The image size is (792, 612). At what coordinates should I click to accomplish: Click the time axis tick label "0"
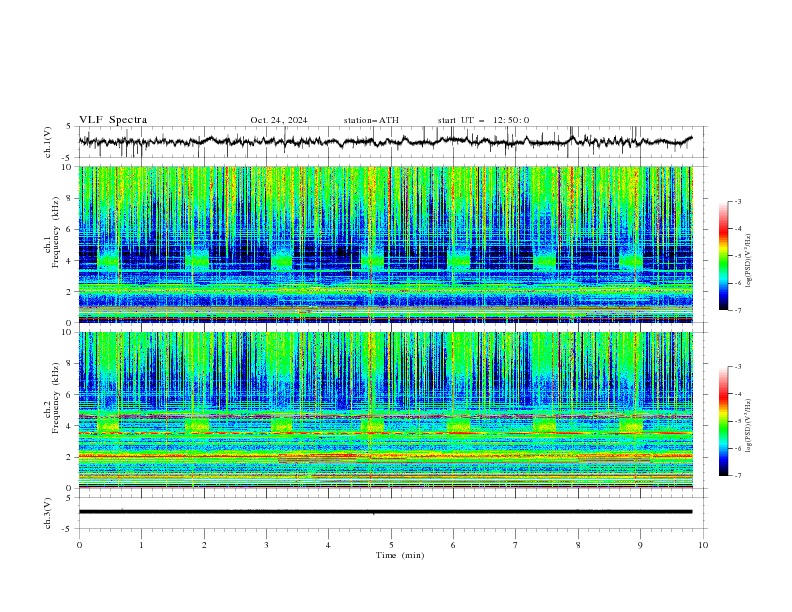[79, 545]
